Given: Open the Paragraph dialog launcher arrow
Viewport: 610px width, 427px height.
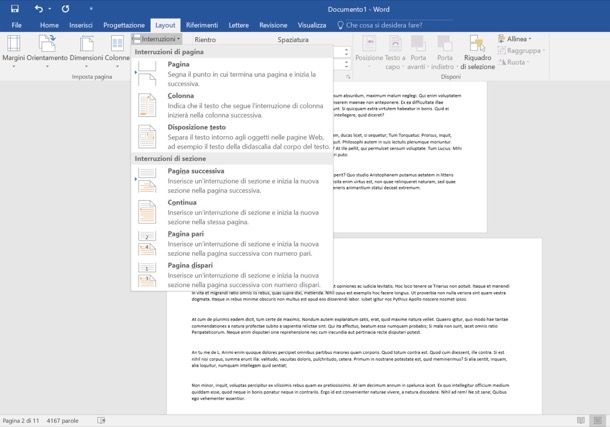Looking at the screenshot, I should click(348, 77).
